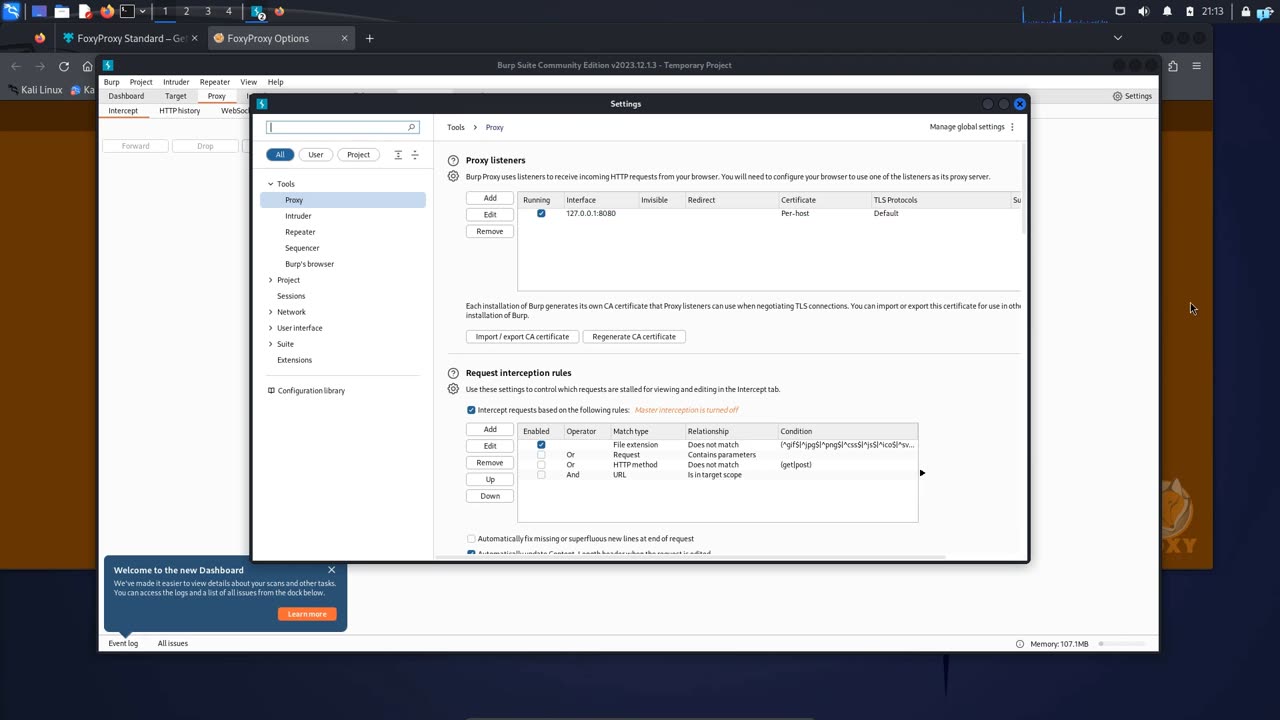Click the magnifier icon in settings search

click(411, 127)
